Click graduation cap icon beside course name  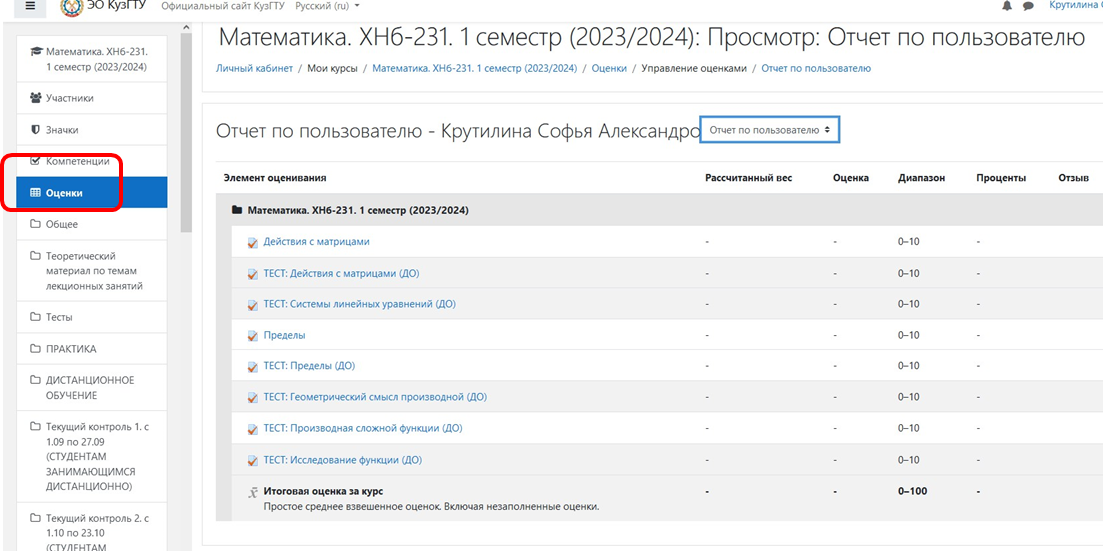click(36, 52)
